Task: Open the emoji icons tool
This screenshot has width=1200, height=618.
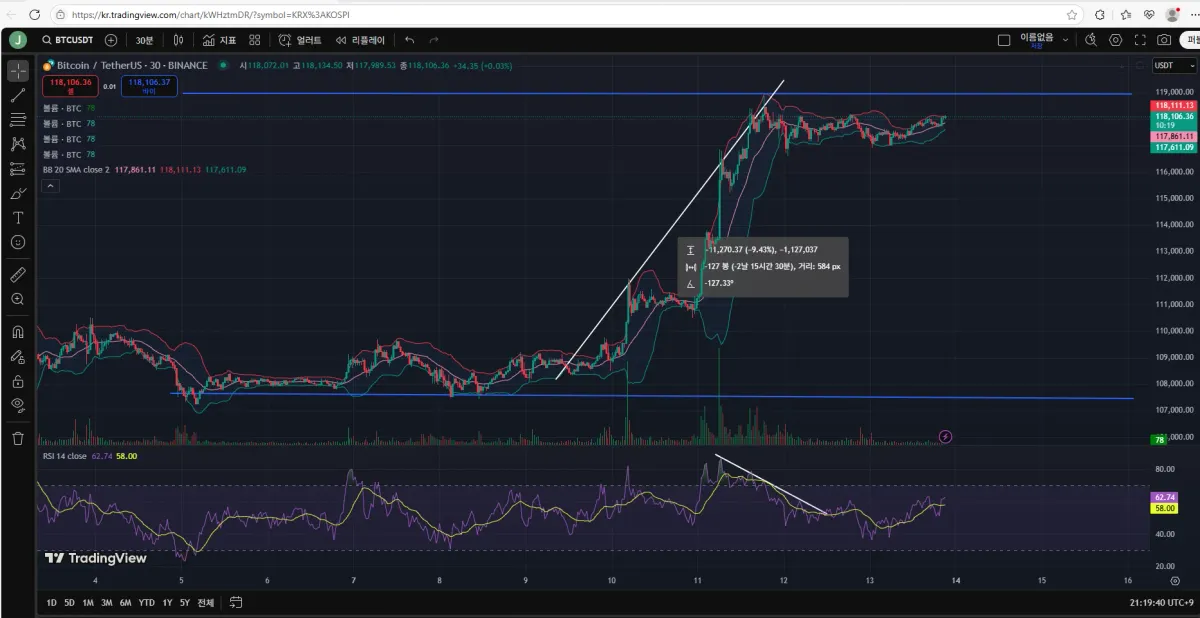Action: 18,242
